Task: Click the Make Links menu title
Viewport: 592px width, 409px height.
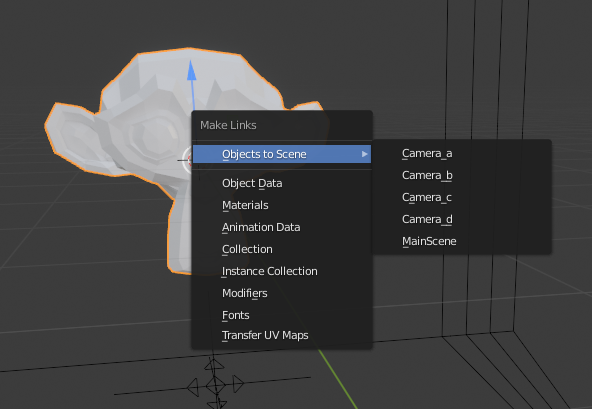Action: pos(228,125)
